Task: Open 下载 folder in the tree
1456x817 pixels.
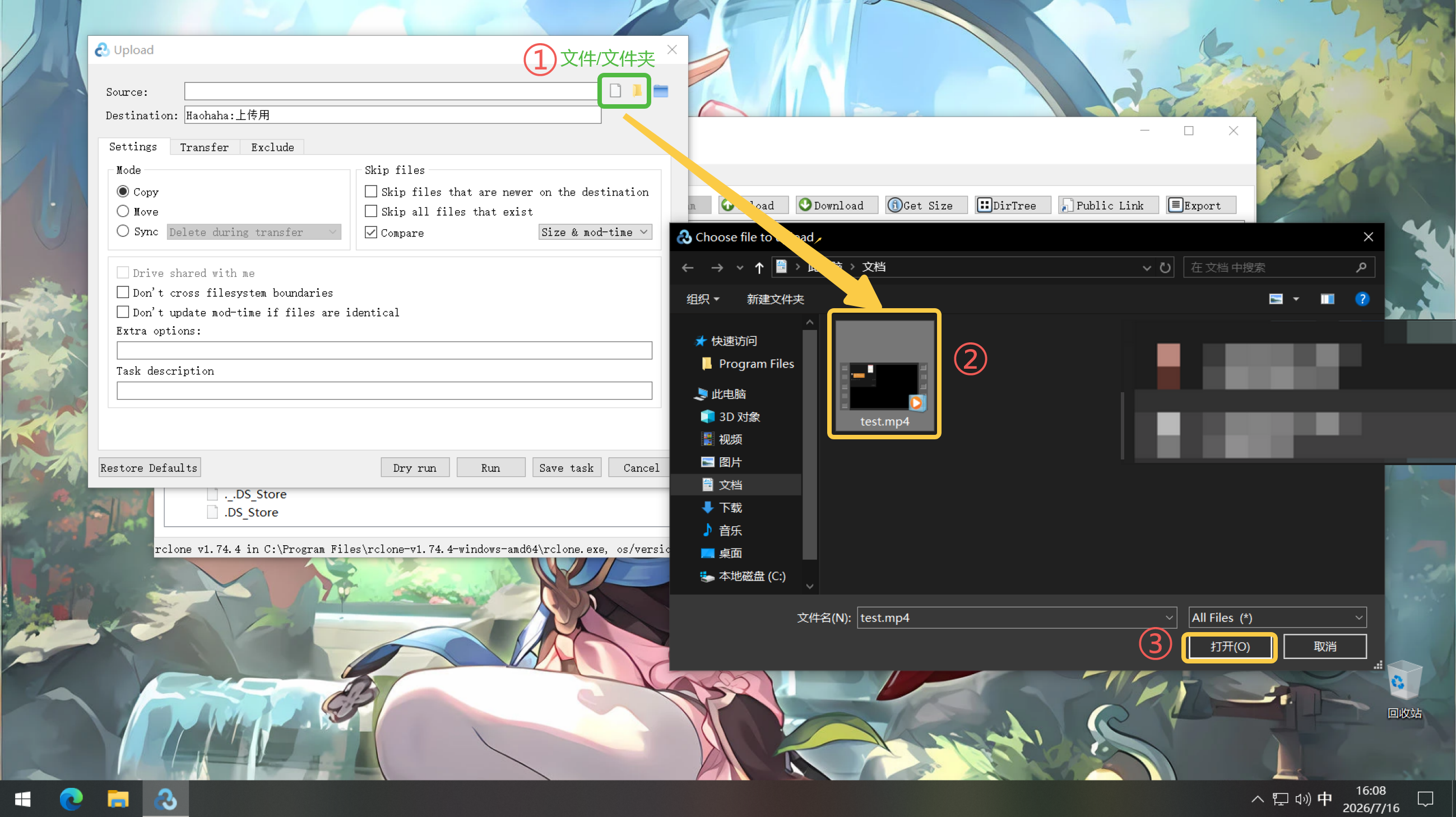Action: pyautogui.click(x=721, y=507)
